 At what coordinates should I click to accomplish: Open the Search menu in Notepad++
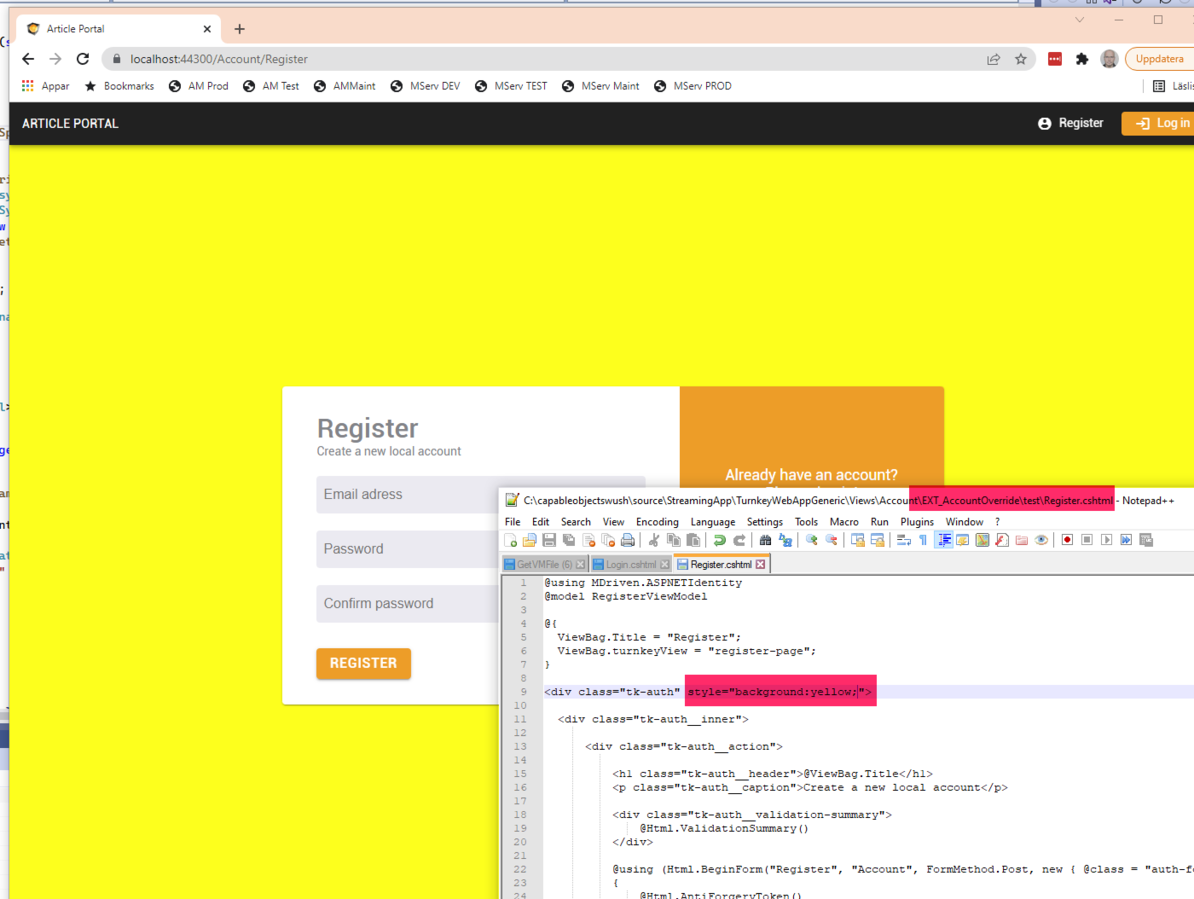pyautogui.click(x=576, y=522)
